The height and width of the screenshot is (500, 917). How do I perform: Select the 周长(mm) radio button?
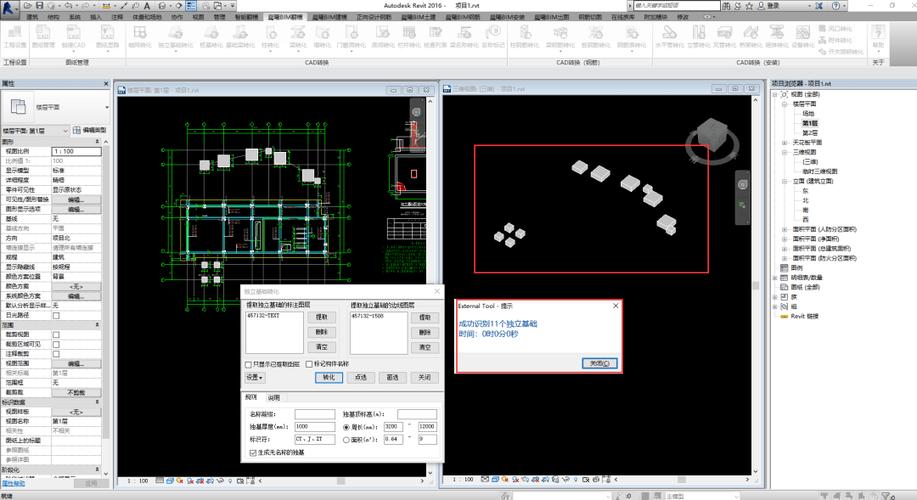tap(346, 427)
